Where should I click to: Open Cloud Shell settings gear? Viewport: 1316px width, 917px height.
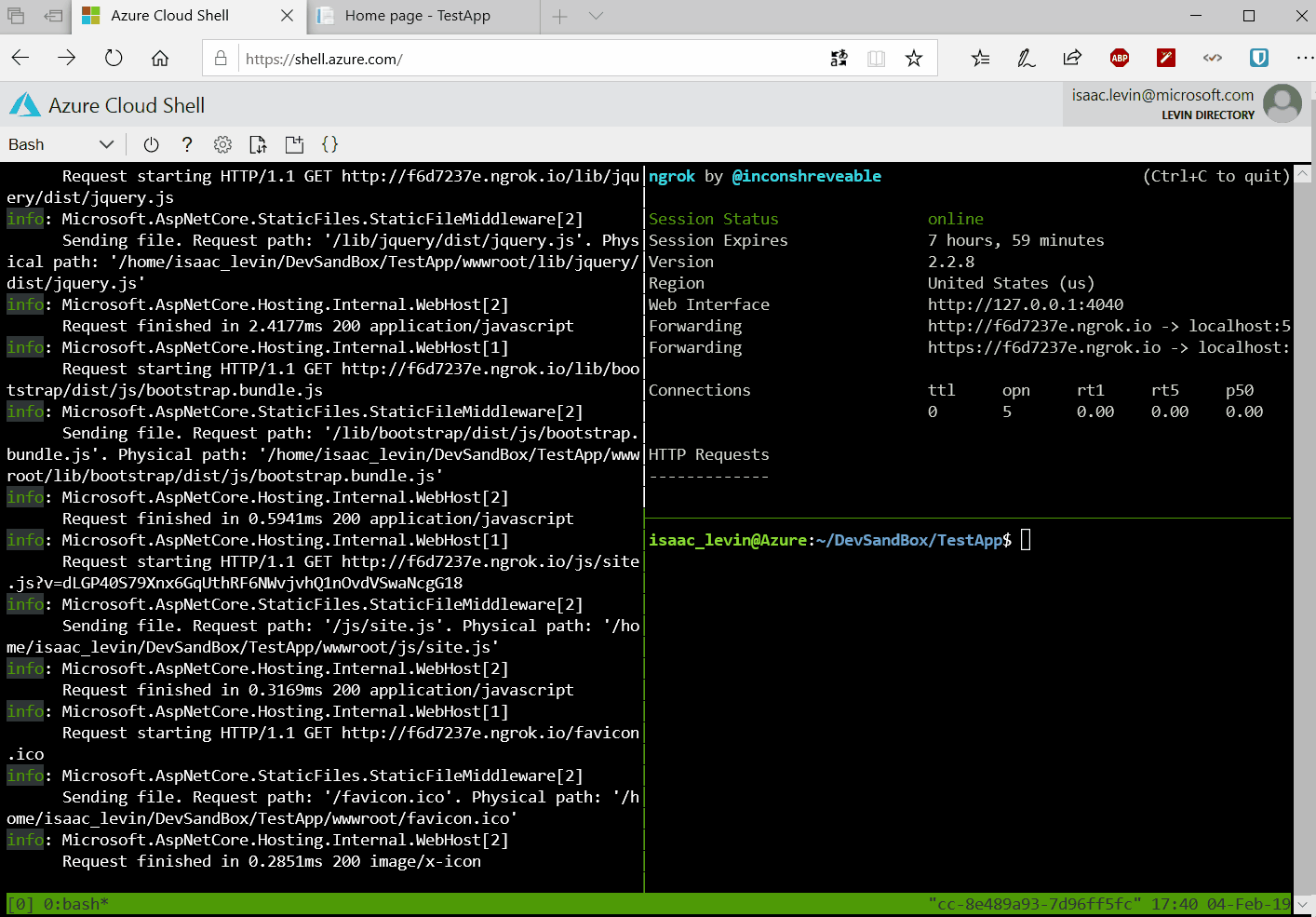pyautogui.click(x=222, y=144)
